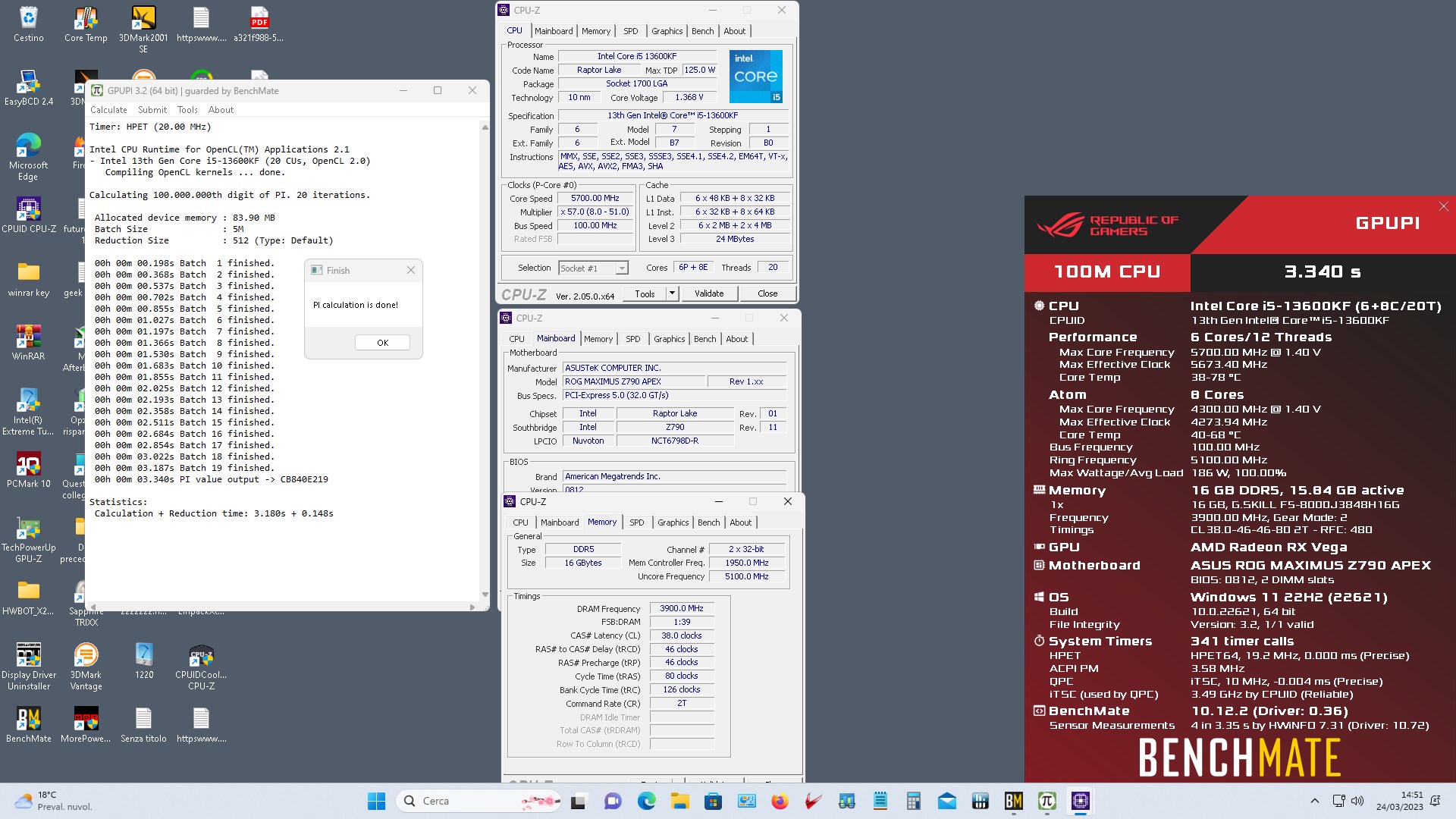Screen dimensions: 1456x819
Task: Select the a321f988 PDF file icon
Action: [259, 24]
